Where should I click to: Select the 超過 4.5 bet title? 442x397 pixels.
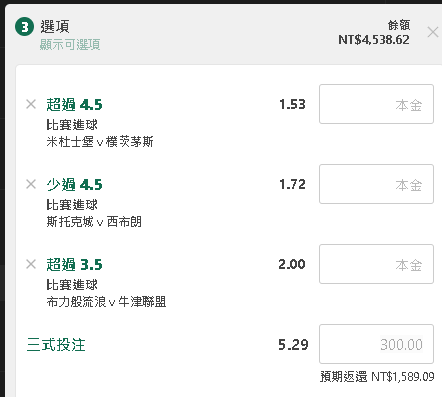point(74,105)
